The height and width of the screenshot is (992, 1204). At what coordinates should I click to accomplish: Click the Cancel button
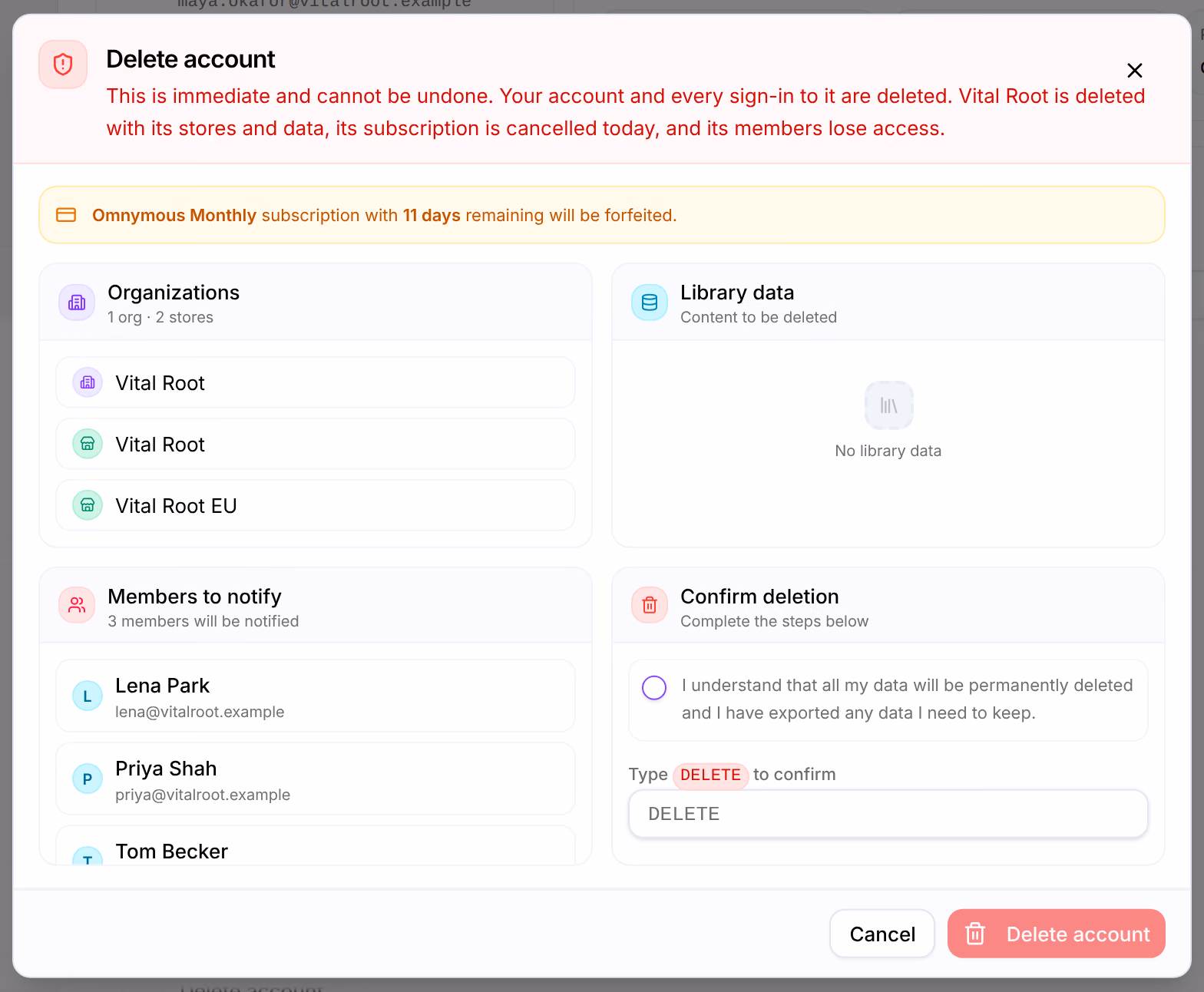point(882,934)
